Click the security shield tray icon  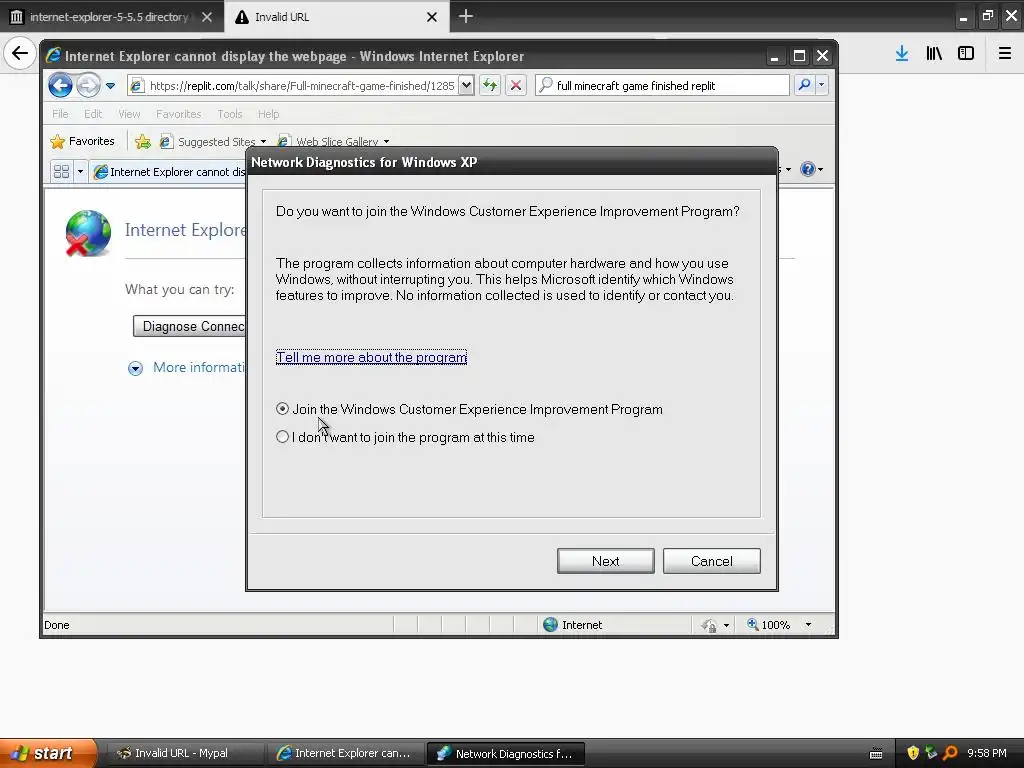913,753
